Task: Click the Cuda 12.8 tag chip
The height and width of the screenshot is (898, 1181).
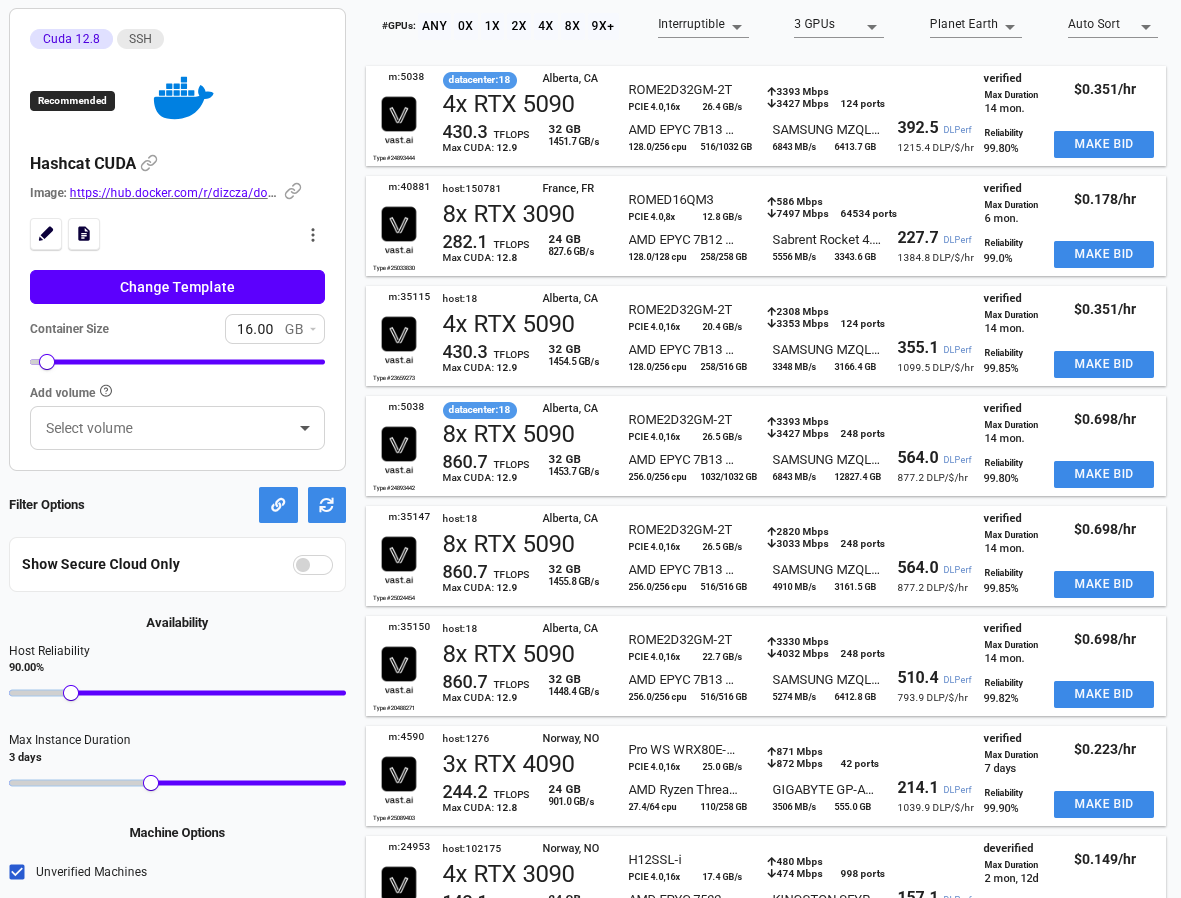Action: [72, 38]
